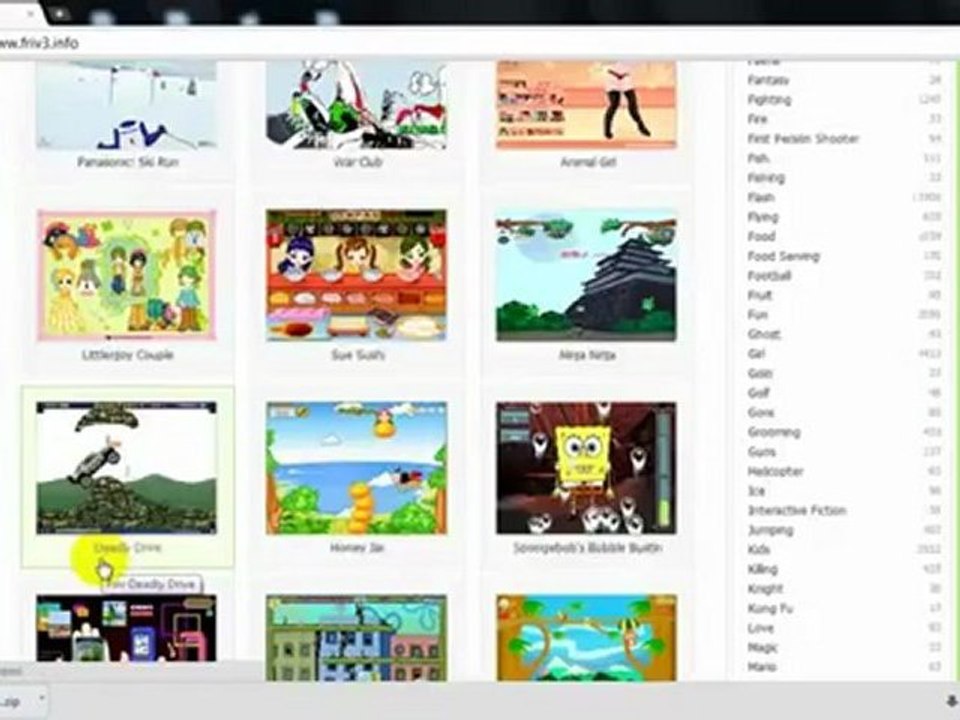This screenshot has height=720, width=960.
Task: Click the Arsenal Girl title link
Action: tap(588, 162)
